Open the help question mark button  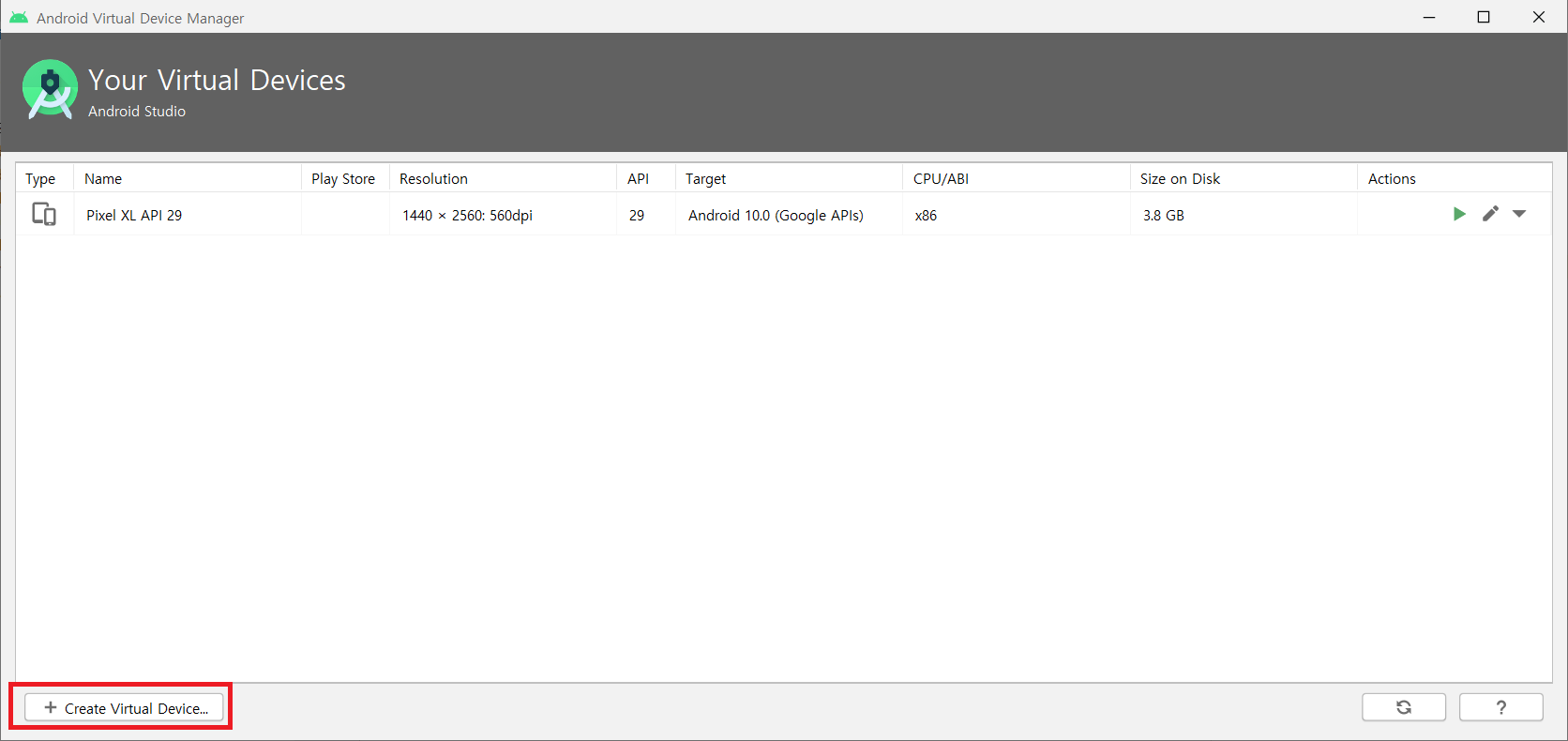tap(1501, 707)
